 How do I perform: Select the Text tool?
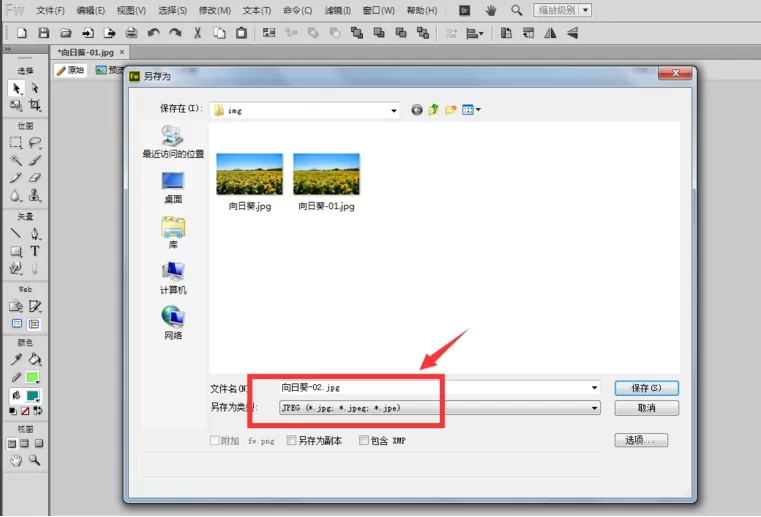point(34,251)
